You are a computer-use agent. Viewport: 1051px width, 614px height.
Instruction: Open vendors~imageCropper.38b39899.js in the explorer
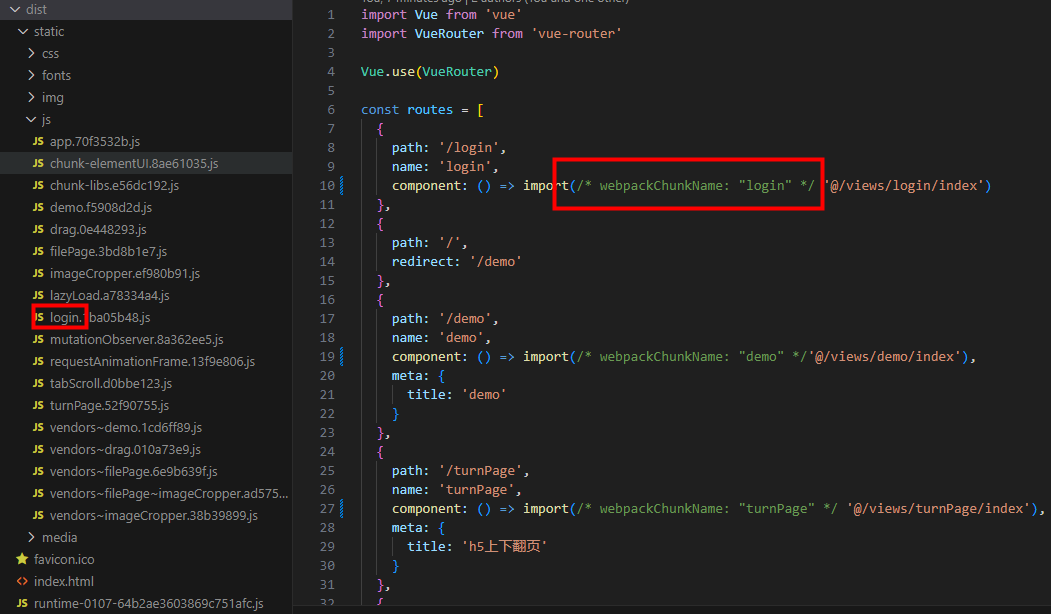pos(153,515)
